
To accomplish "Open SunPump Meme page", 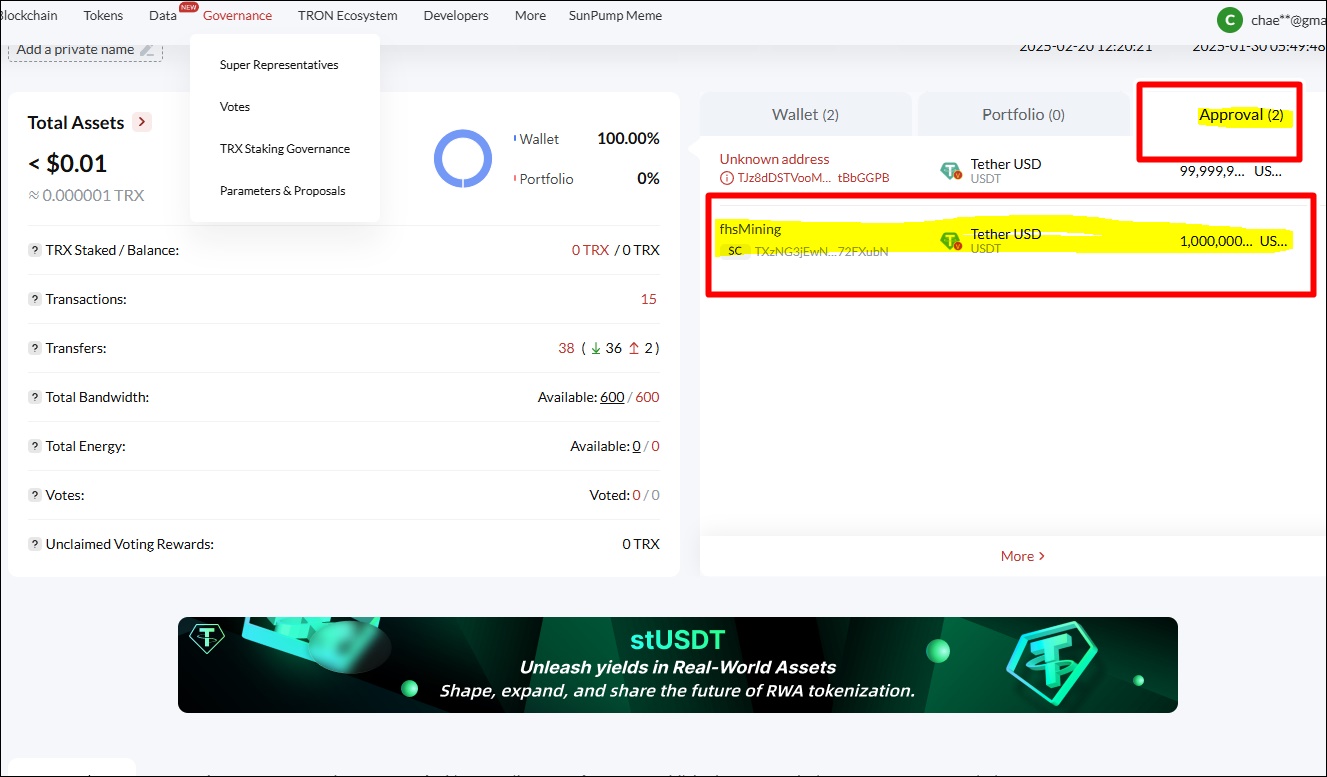I will (x=615, y=15).
